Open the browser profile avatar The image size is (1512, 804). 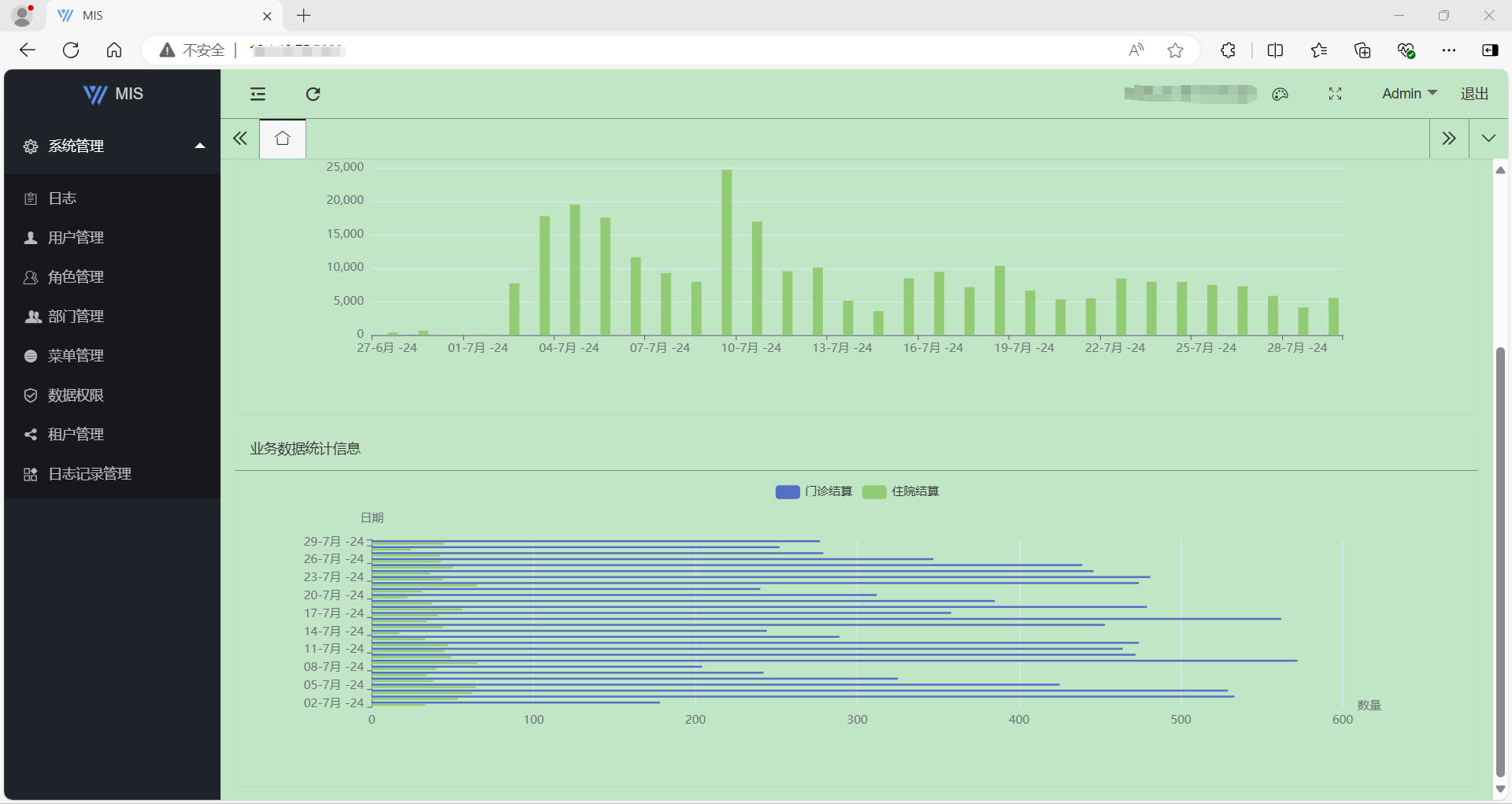pos(23,15)
